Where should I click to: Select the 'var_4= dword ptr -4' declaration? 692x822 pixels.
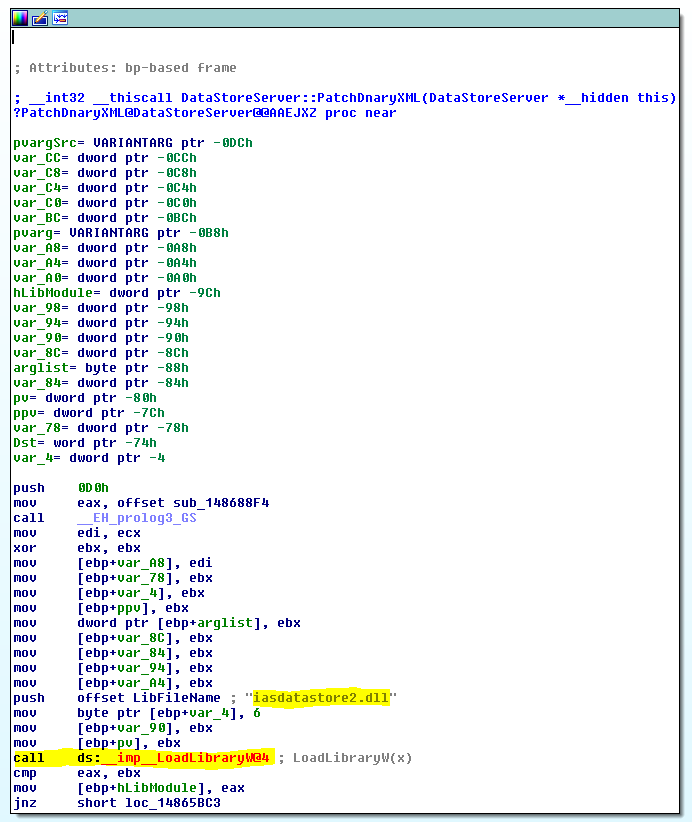point(89,459)
